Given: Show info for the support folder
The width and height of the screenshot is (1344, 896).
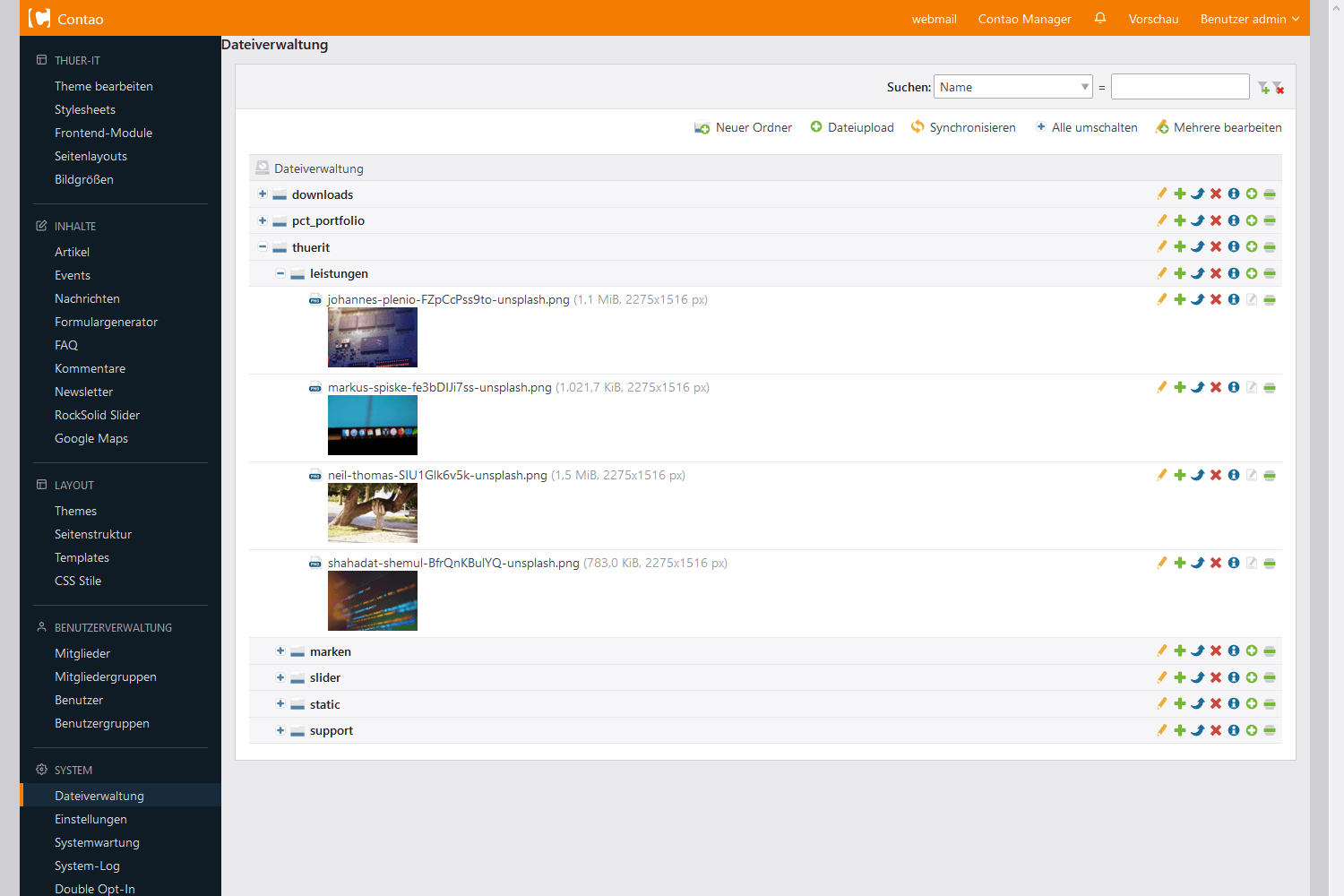Looking at the screenshot, I should click(x=1234, y=730).
